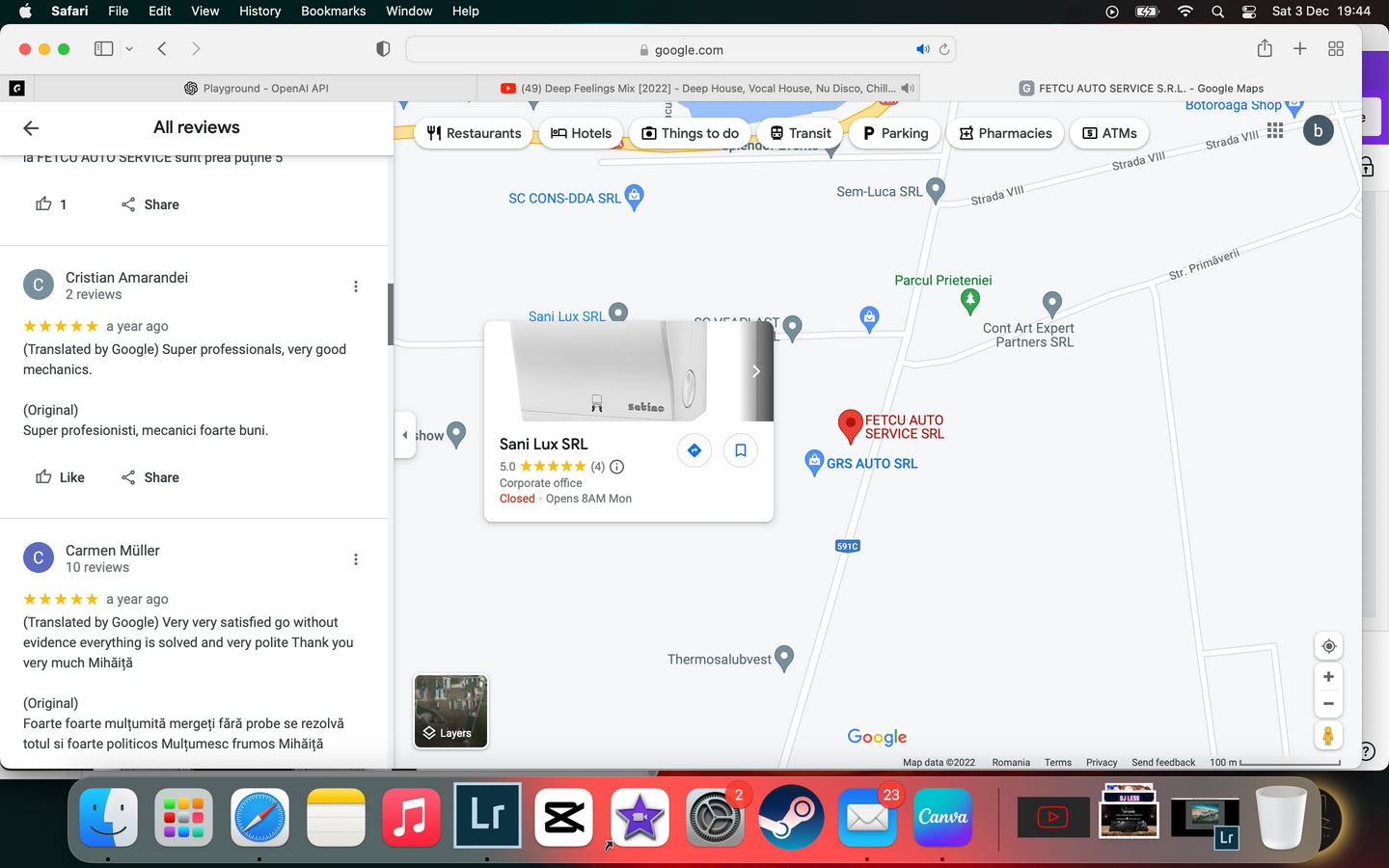The width and height of the screenshot is (1389, 868).
Task: Click the zoom in plus button on map
Action: [x=1328, y=677]
